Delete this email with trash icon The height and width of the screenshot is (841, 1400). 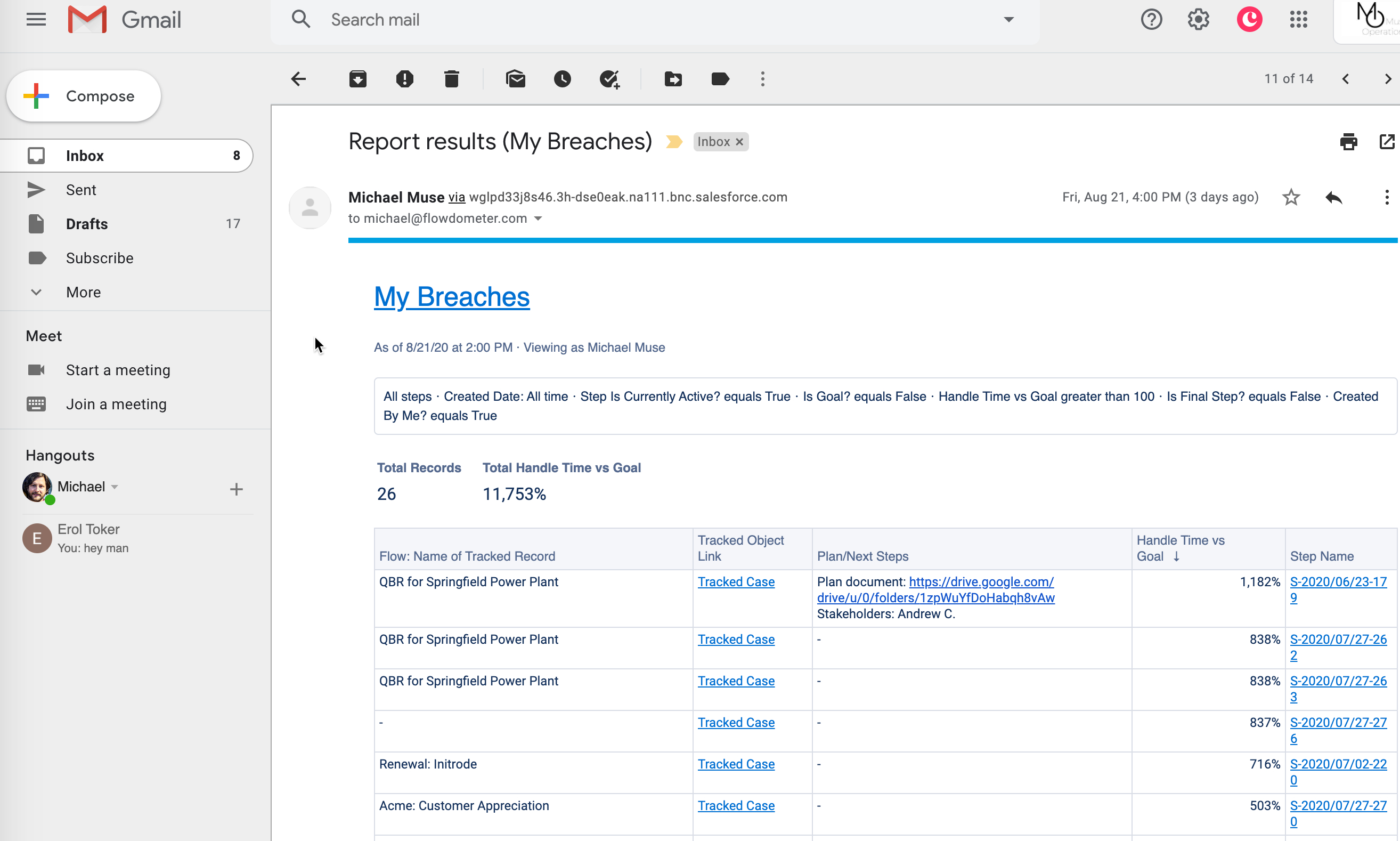451,79
